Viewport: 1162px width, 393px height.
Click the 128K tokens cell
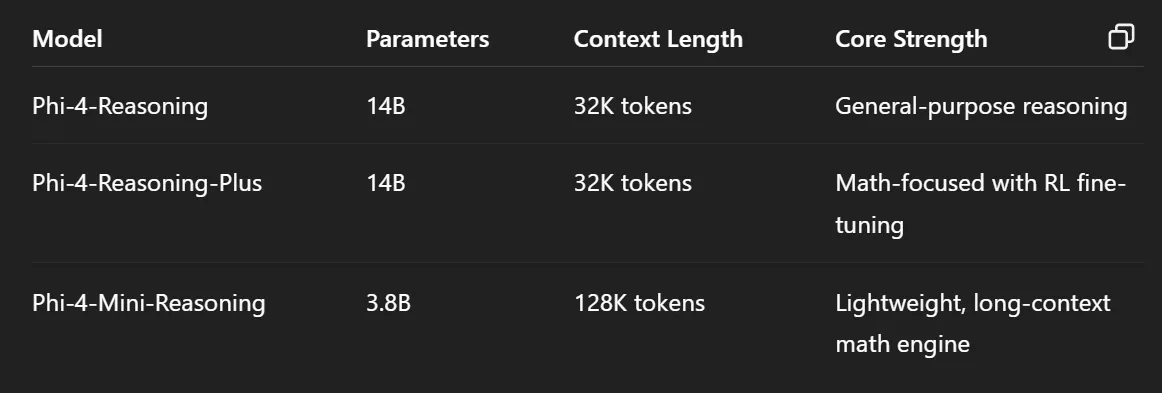(x=639, y=303)
